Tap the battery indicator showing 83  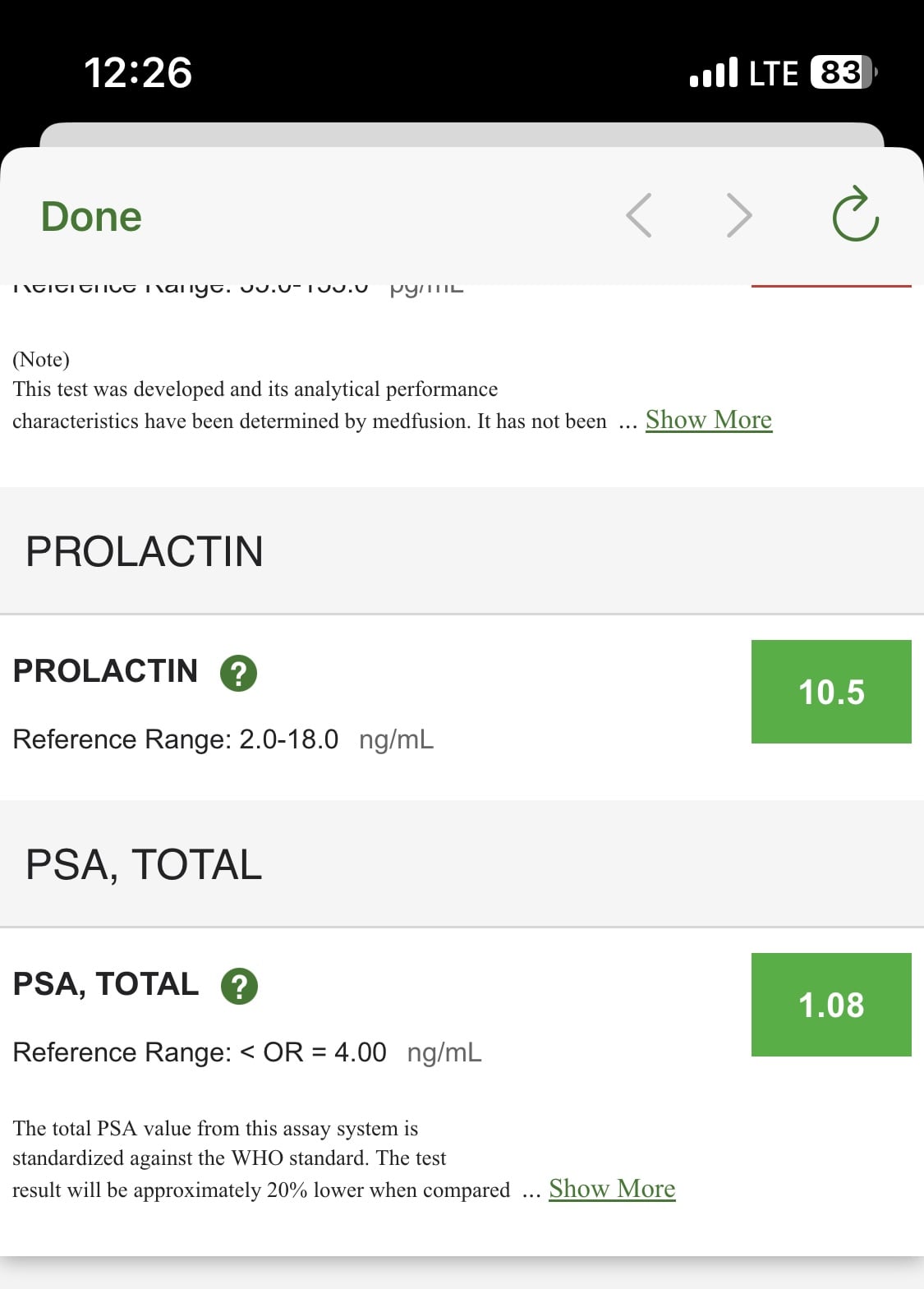click(x=844, y=72)
